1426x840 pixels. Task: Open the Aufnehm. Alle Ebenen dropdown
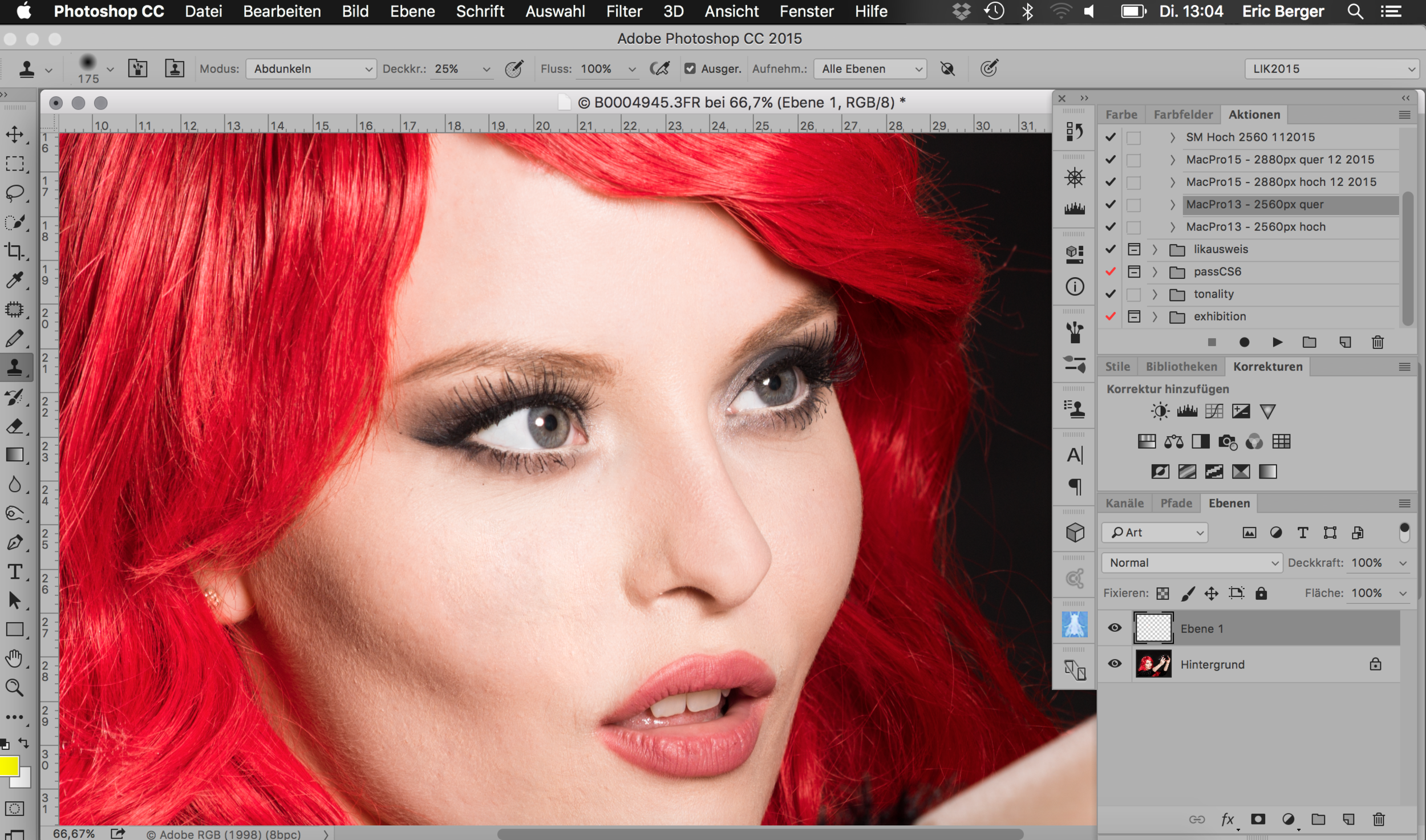tap(870, 69)
